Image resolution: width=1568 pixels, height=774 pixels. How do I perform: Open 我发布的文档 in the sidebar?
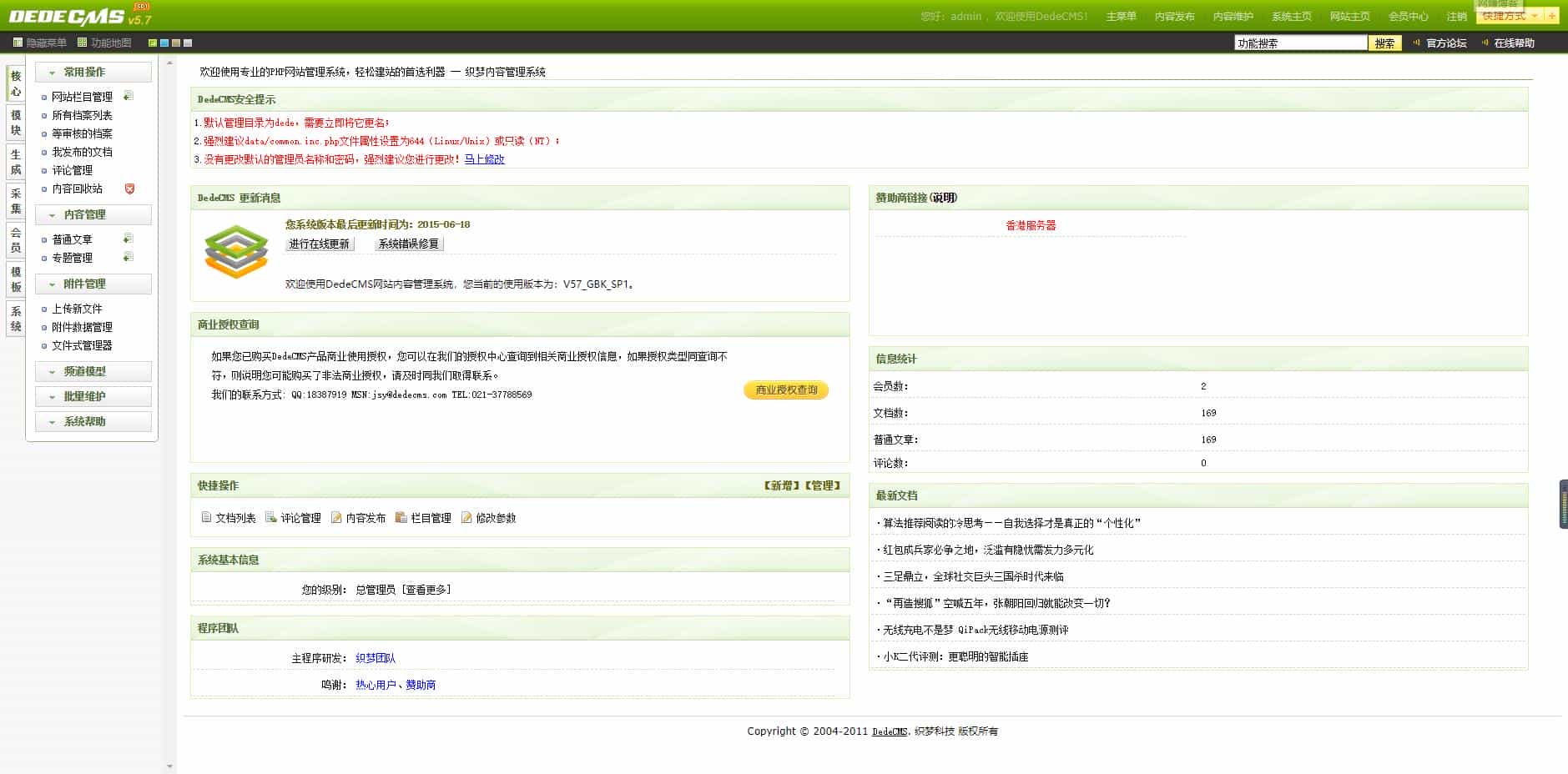pyautogui.click(x=82, y=152)
